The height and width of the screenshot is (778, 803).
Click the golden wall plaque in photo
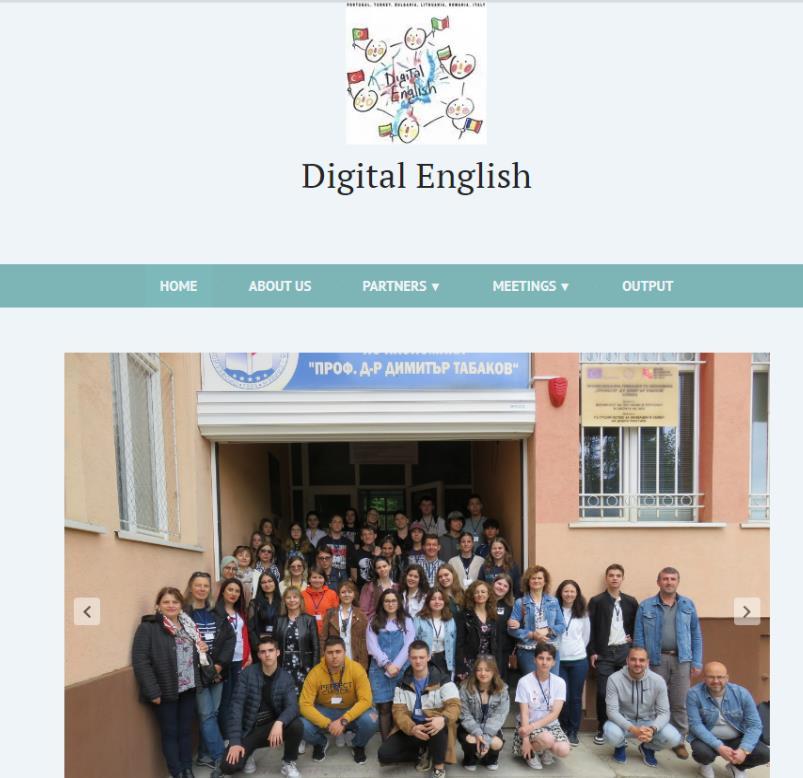pos(630,396)
